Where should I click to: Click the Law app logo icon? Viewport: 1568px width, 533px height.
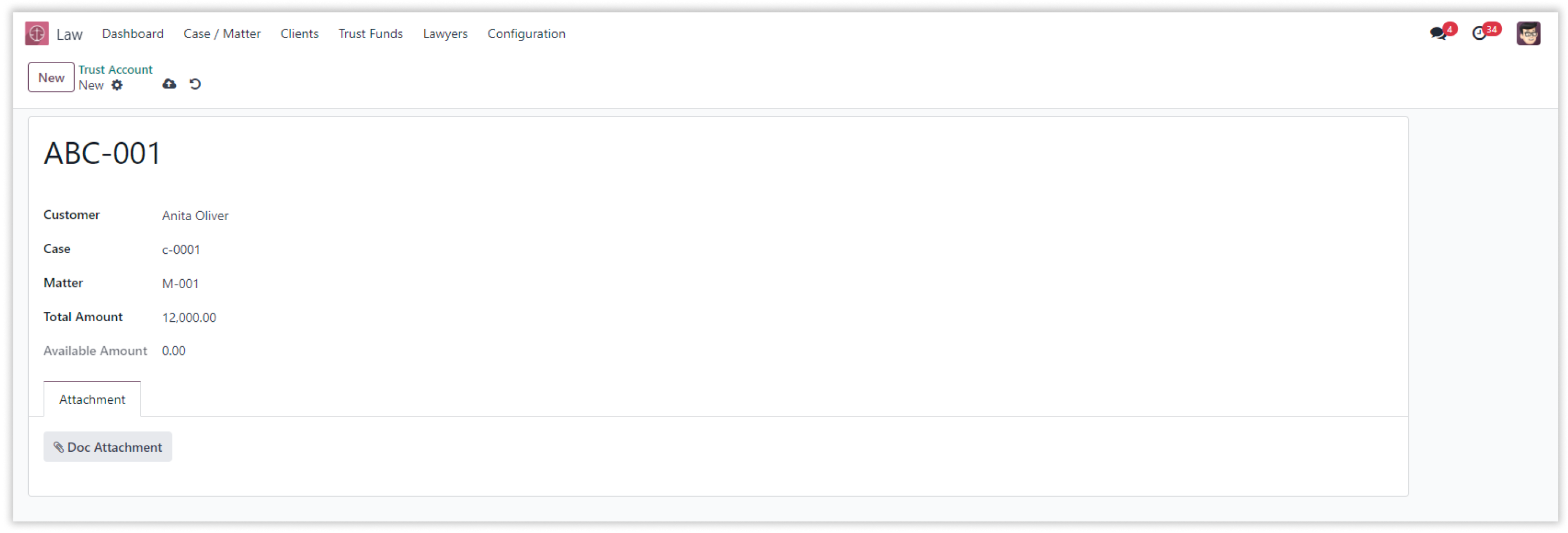(x=37, y=34)
